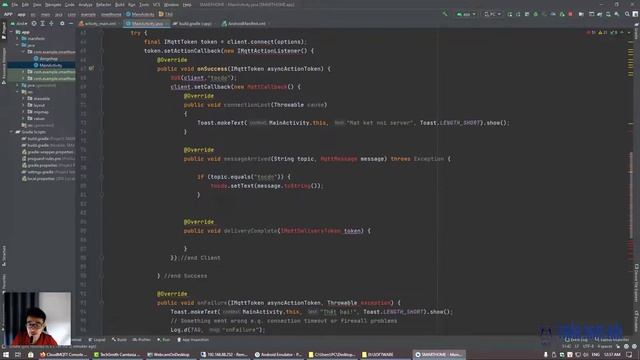Click the Select Opened File target icon
Image resolution: width=640 pixels, height=360 pixels.
coord(34,24)
